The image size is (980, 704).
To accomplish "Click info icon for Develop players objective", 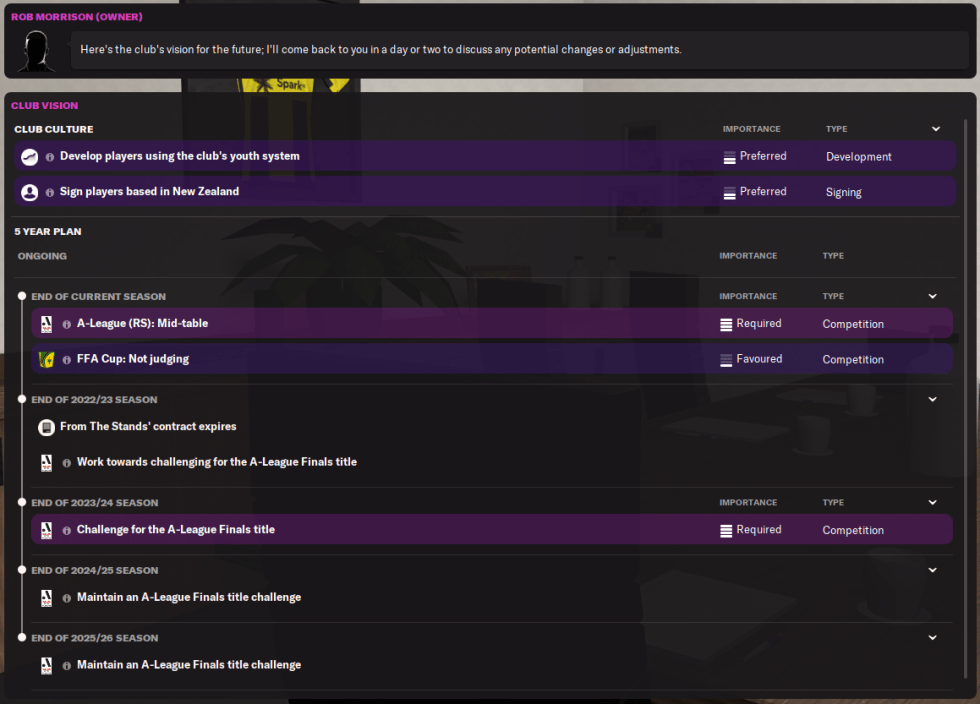I will click(x=50, y=157).
